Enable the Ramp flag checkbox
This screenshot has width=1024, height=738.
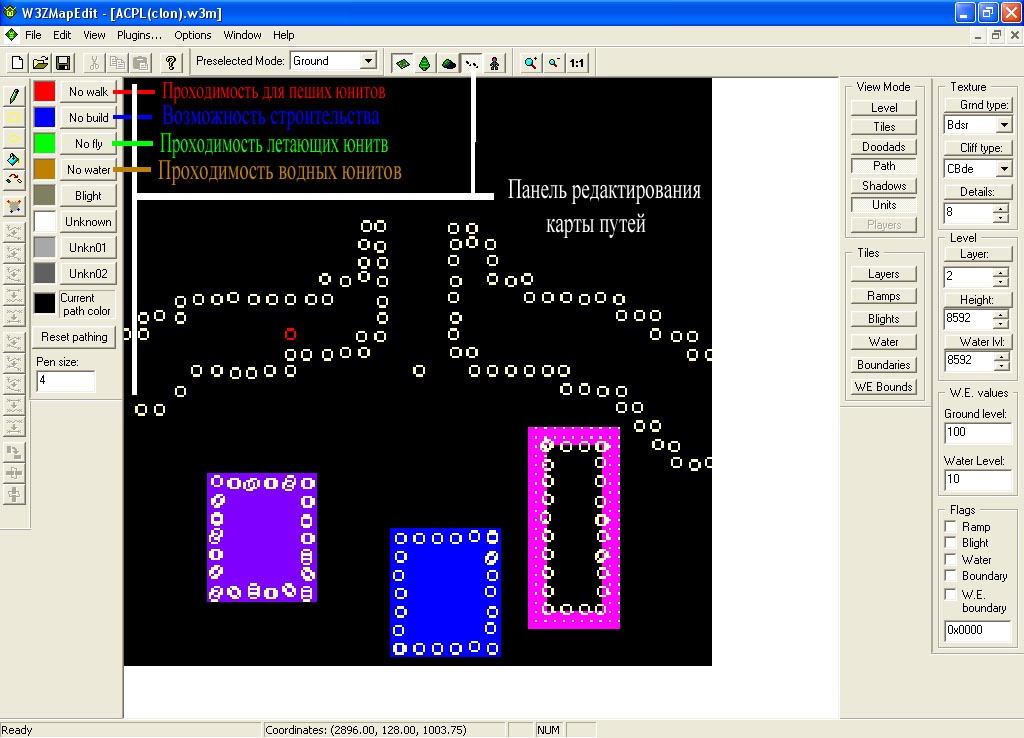pyautogui.click(x=951, y=526)
